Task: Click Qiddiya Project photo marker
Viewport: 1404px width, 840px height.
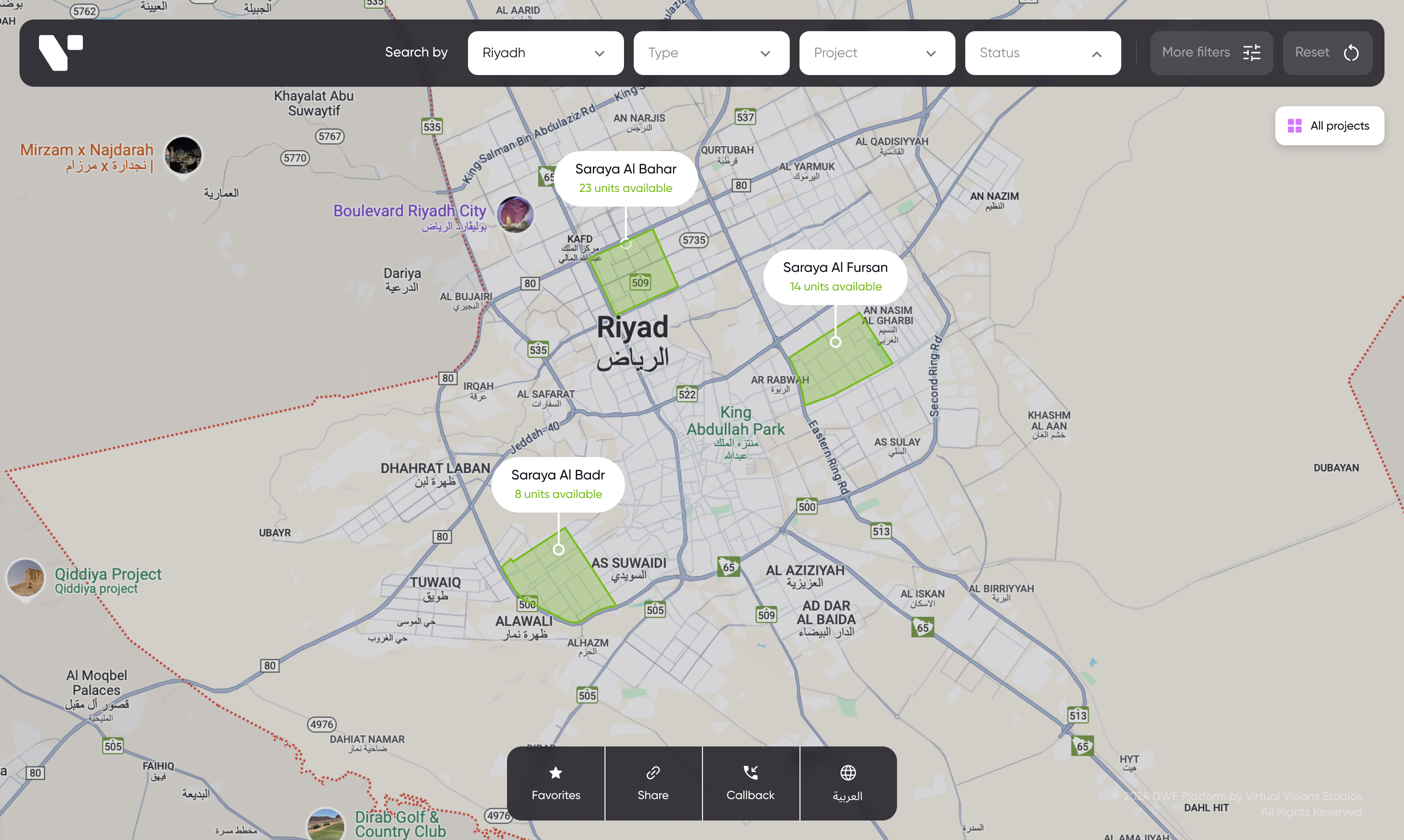Action: point(25,577)
